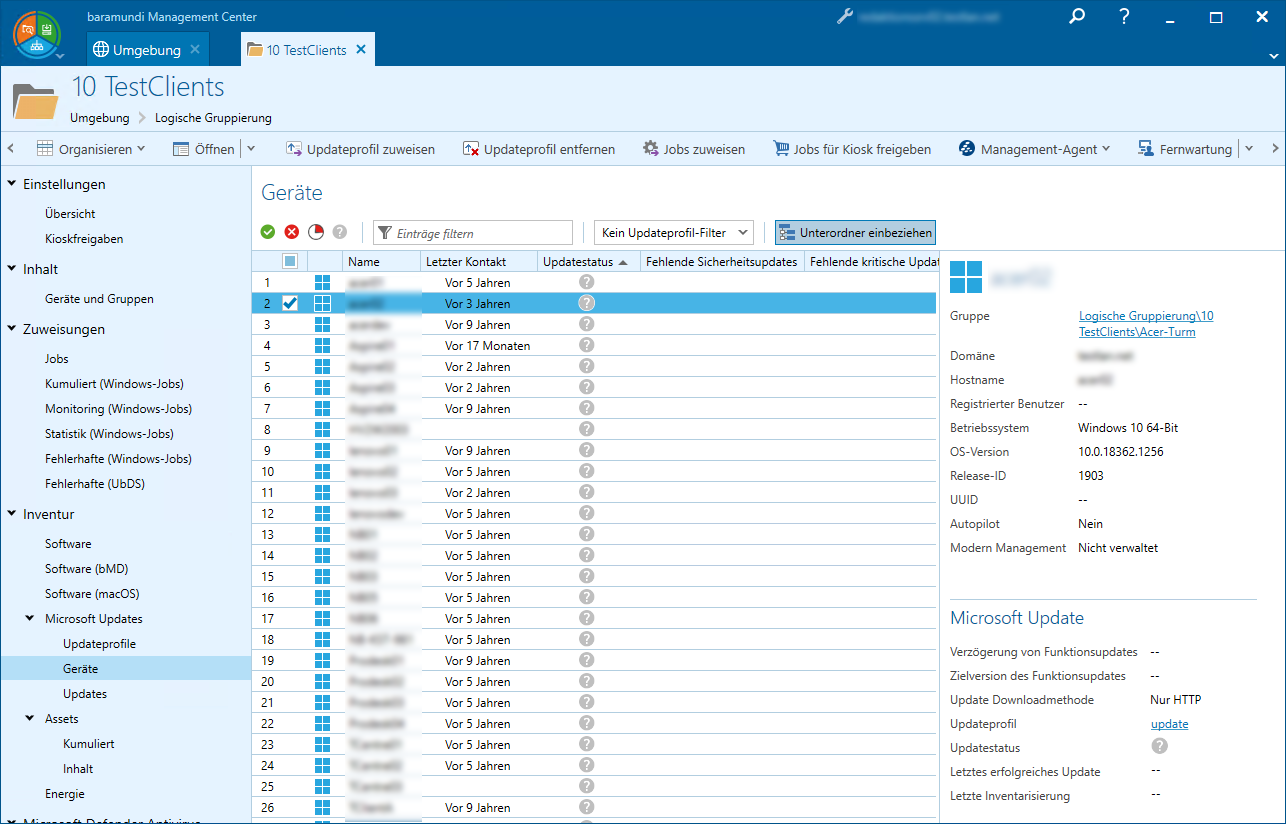Screen dimensions: 1286x824
Task: Toggle Unterordner einbeziehen button
Action: [855, 233]
